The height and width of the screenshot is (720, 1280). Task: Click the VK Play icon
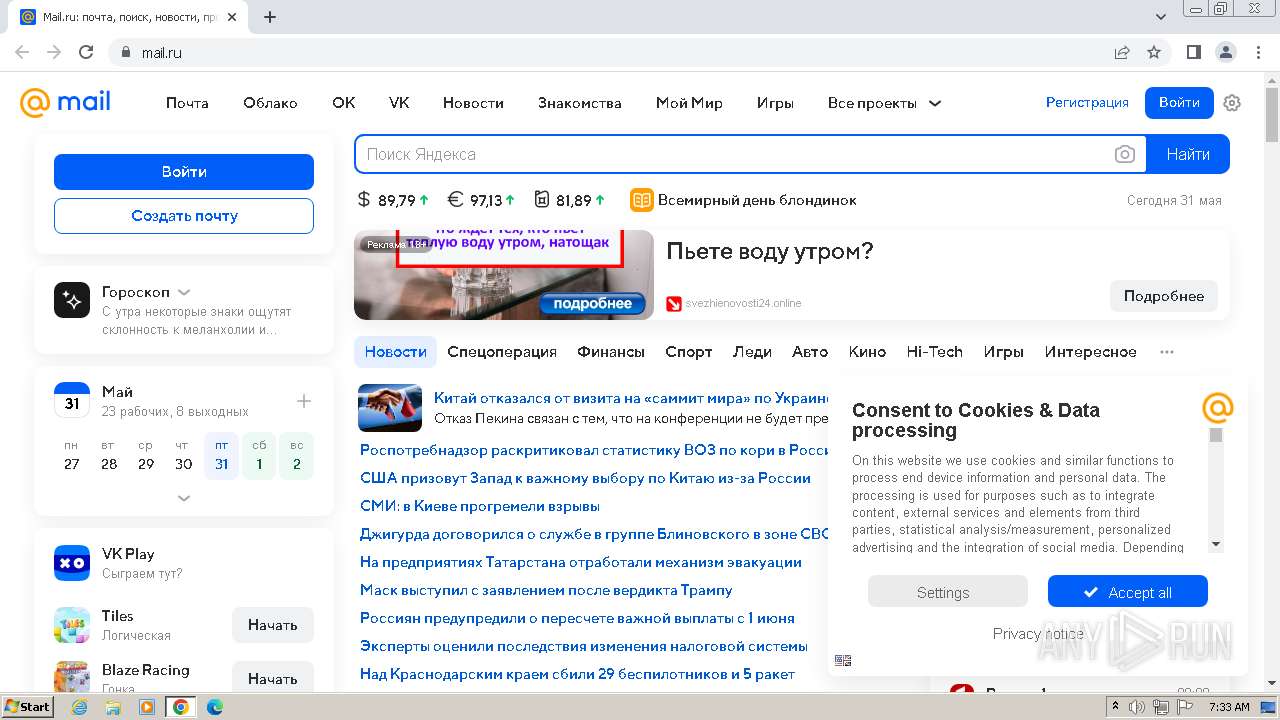pos(72,563)
